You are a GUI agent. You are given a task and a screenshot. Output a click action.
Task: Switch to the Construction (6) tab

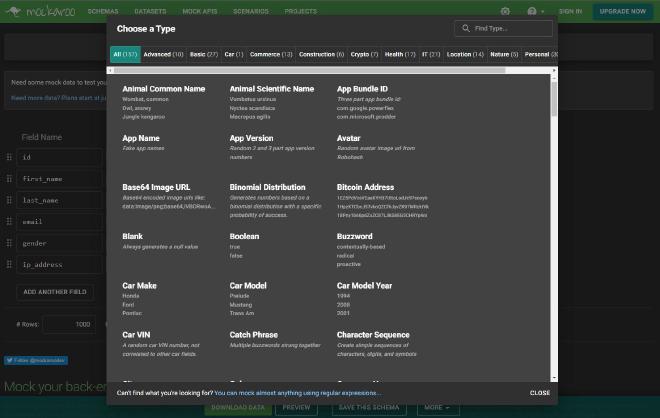[x=321, y=54]
